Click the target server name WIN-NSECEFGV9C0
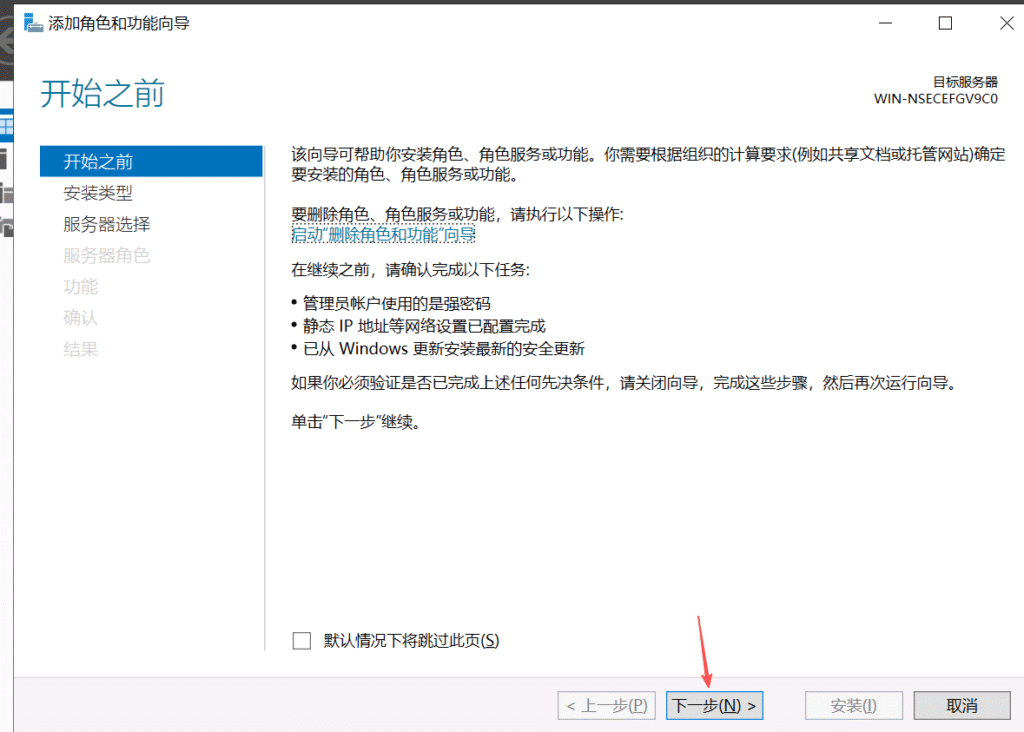Image resolution: width=1024 pixels, height=732 pixels. [935, 99]
